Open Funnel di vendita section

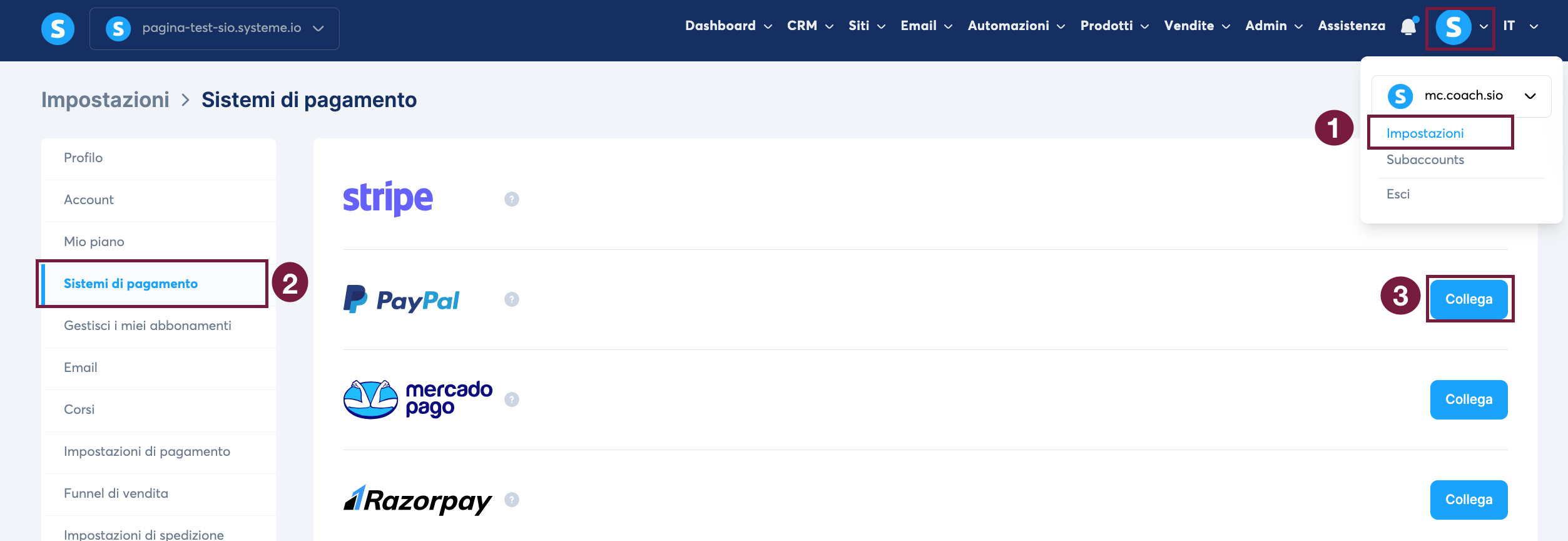158,495
